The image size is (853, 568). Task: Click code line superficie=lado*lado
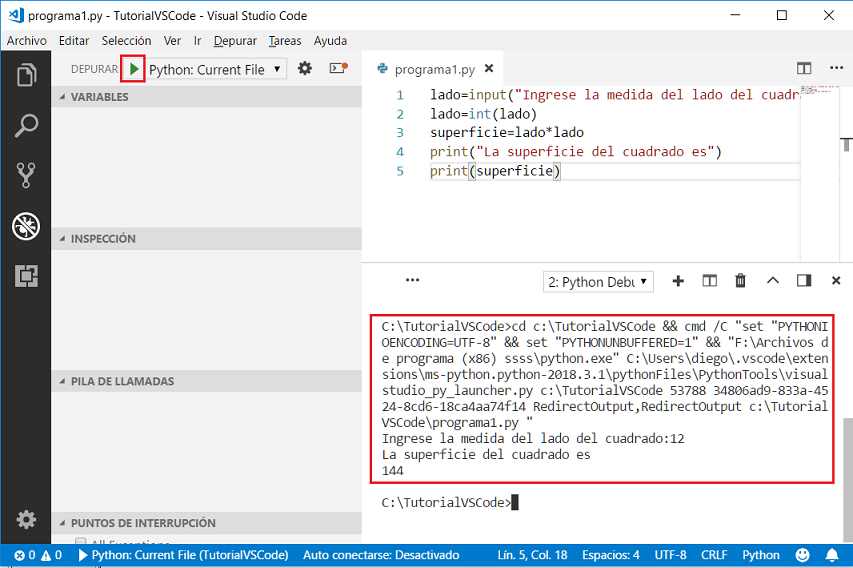coord(506,133)
